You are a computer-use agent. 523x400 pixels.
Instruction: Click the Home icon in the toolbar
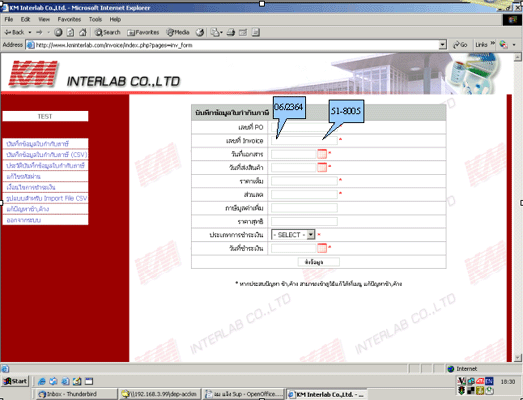coord(83,32)
